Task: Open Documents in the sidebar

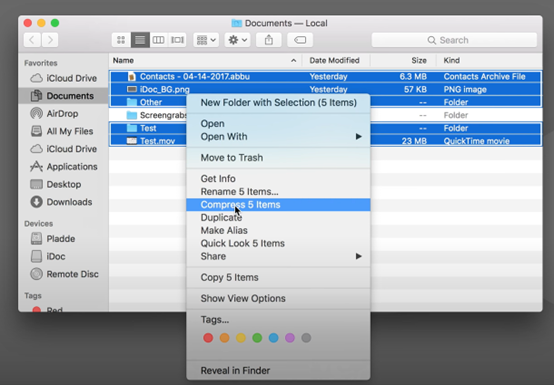Action: [64, 96]
